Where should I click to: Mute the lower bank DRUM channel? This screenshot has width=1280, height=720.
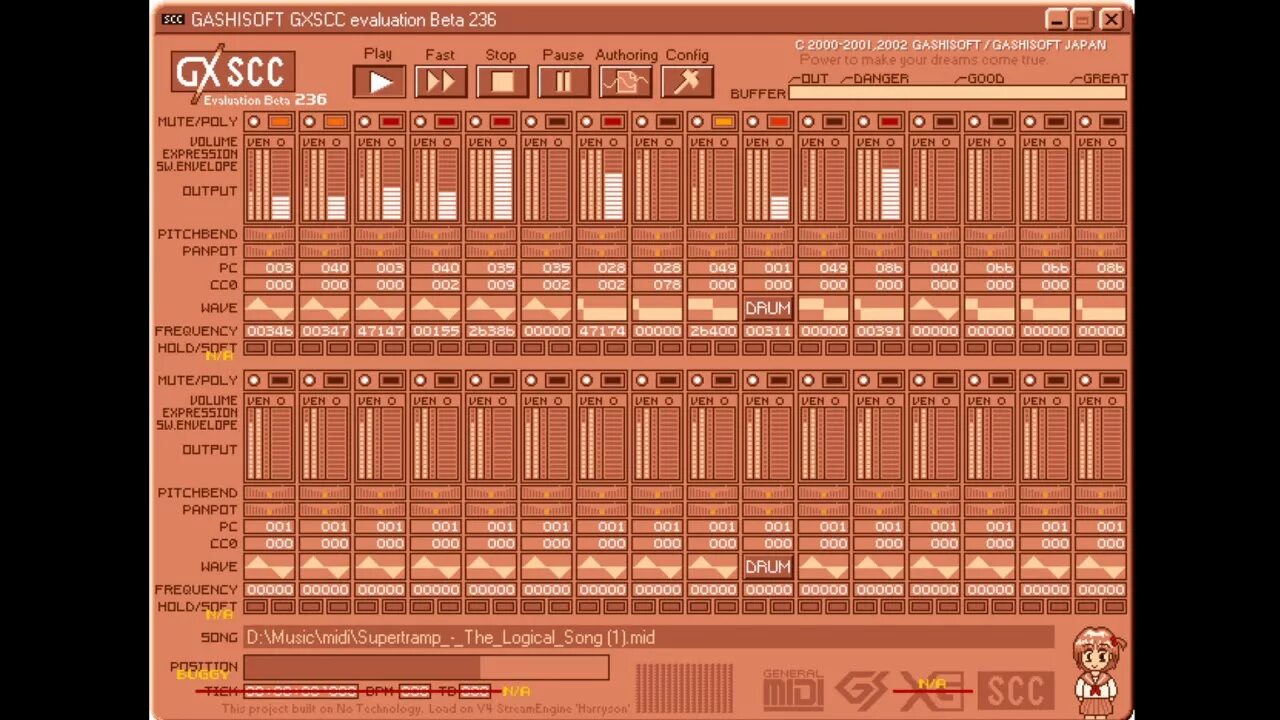[x=752, y=381]
